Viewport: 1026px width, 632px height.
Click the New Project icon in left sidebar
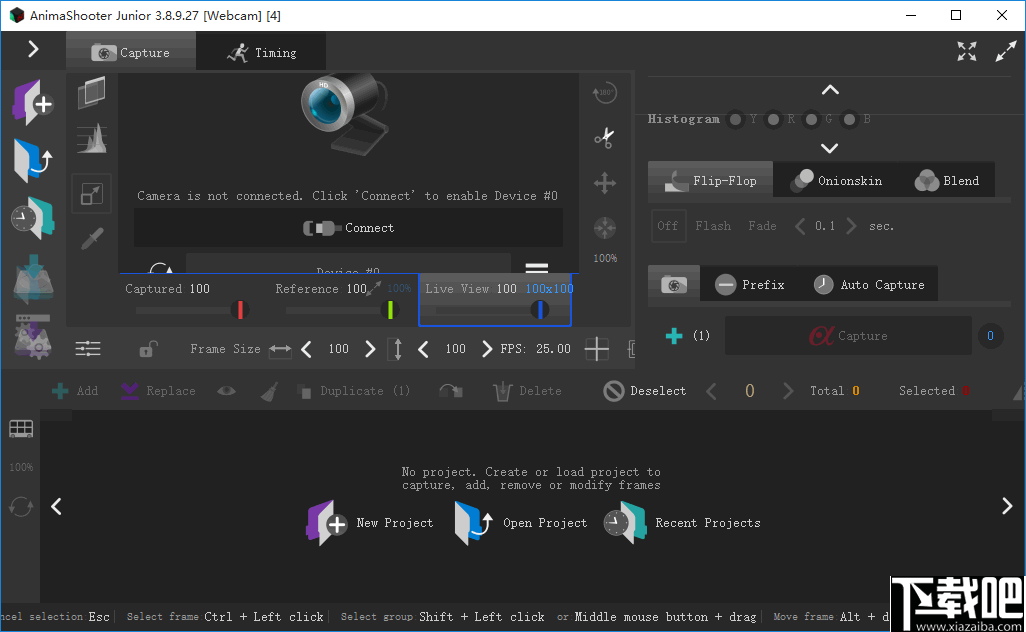coord(33,103)
